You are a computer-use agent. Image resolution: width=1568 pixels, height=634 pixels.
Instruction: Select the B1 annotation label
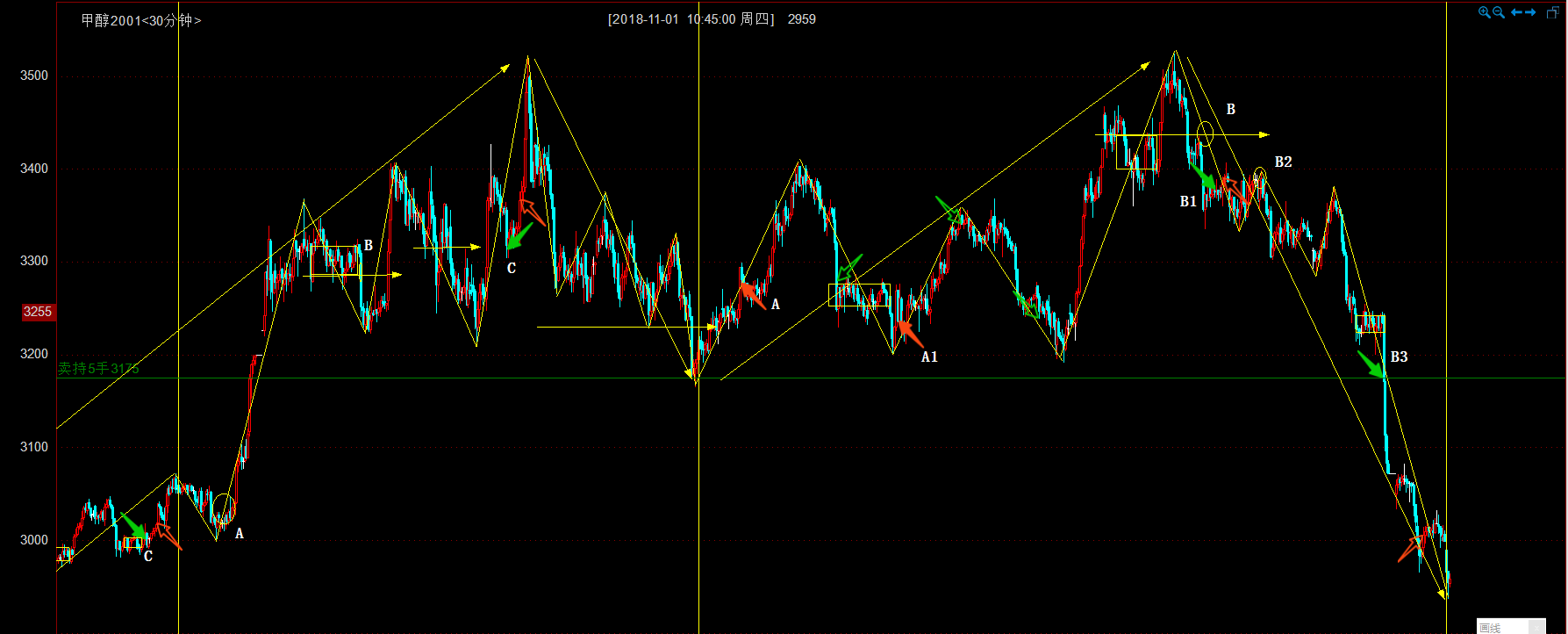click(x=1188, y=202)
